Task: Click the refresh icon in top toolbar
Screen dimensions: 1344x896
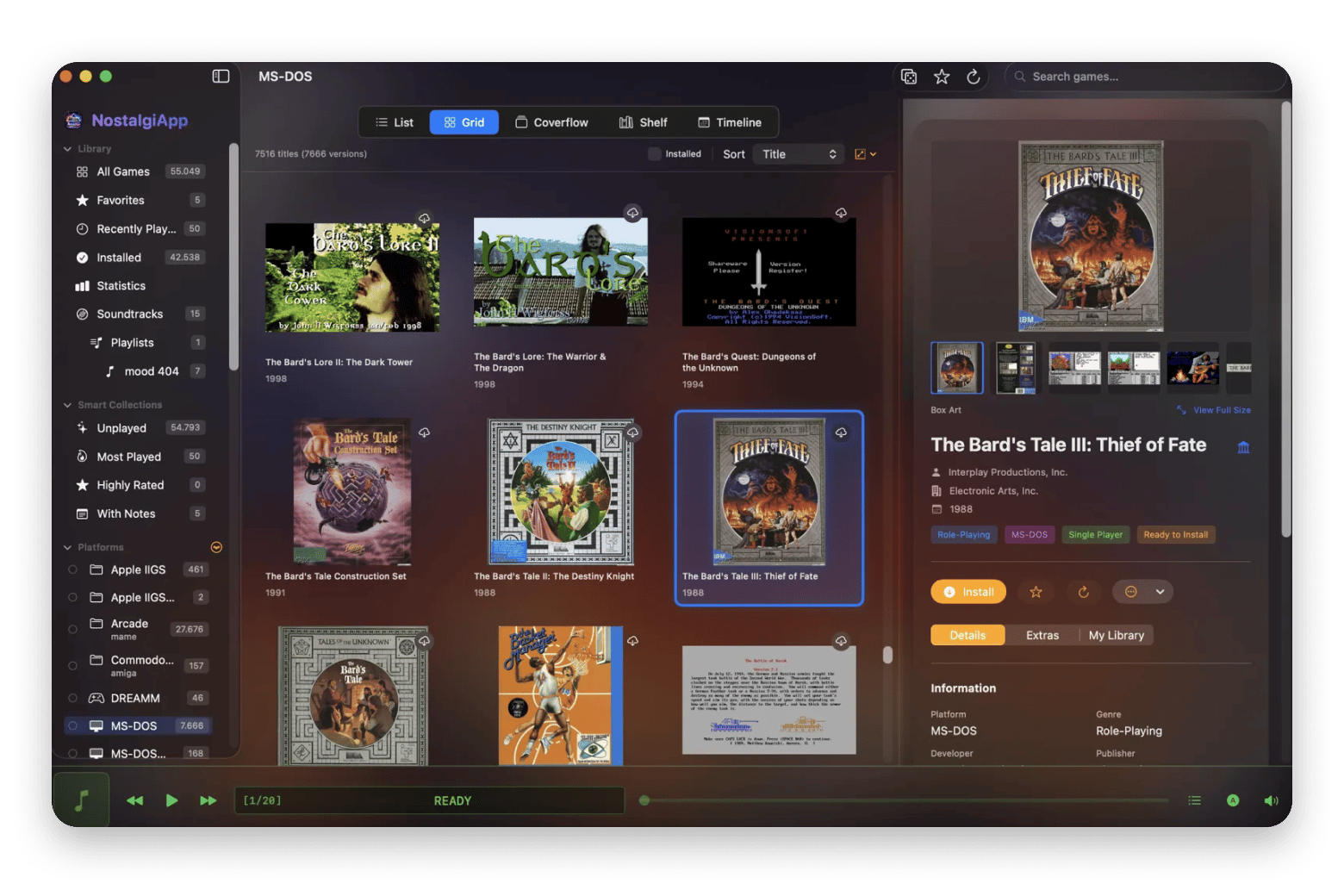Action: 974,77
